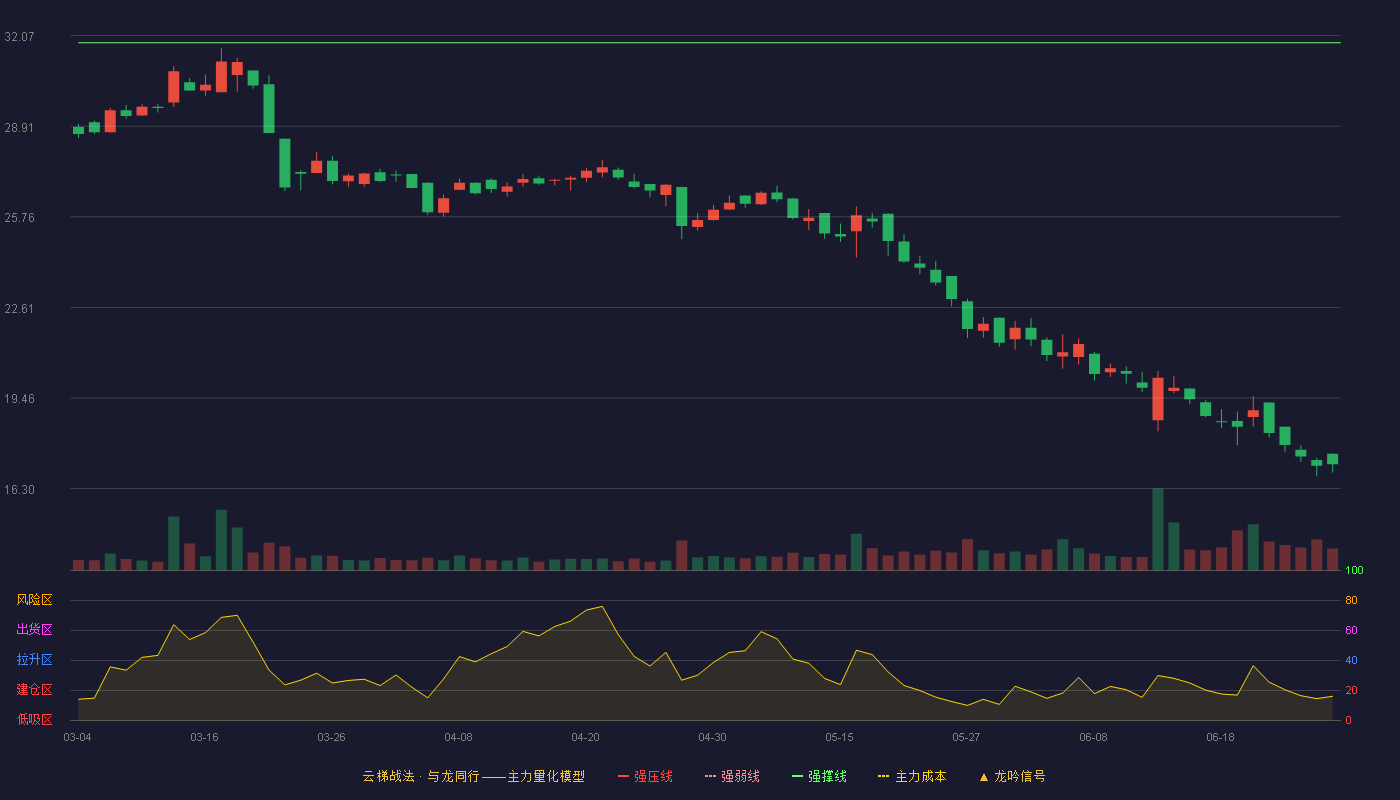Select the 建仓区 zone label
This screenshot has height=800, width=1400.
[34, 690]
